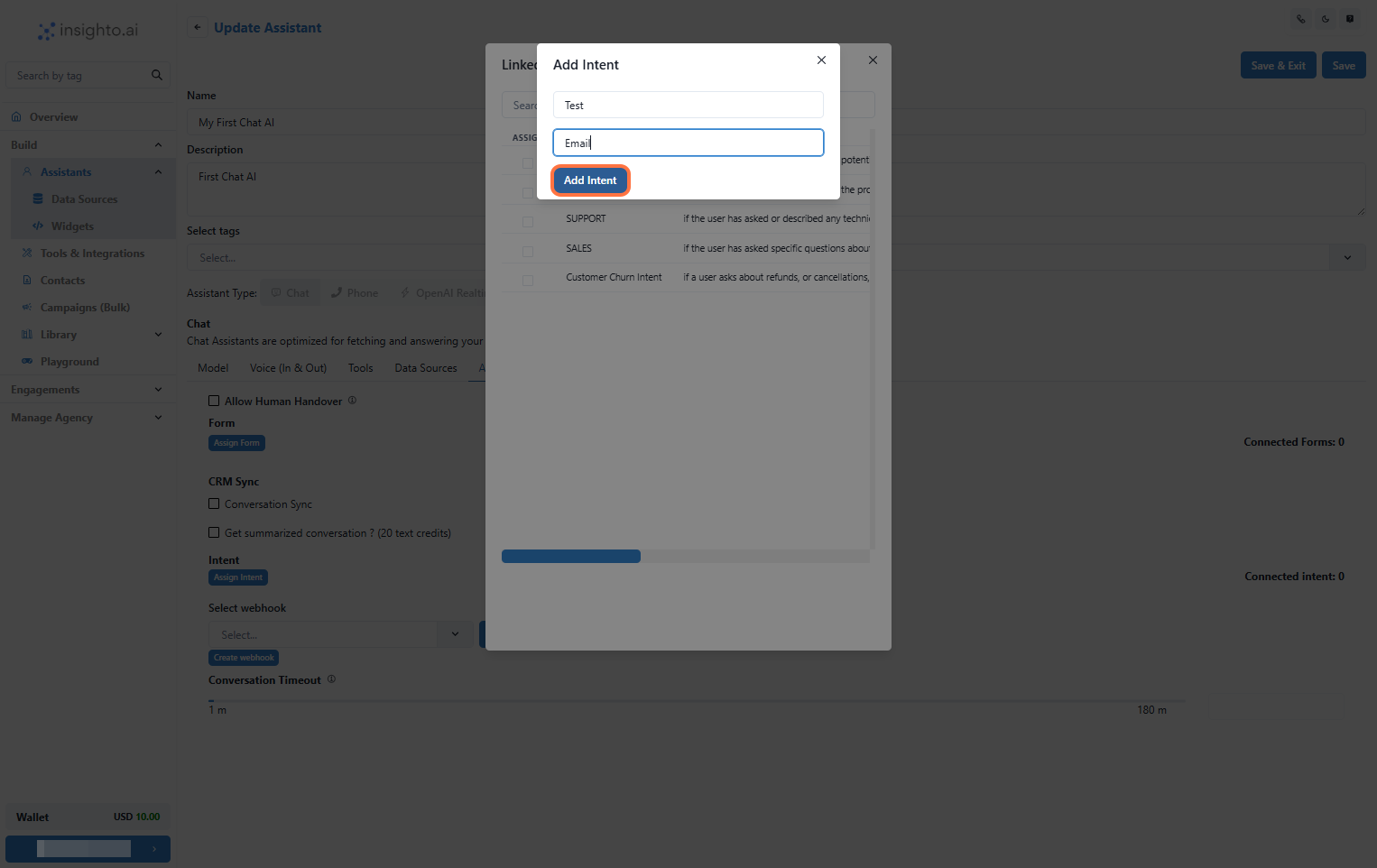Image resolution: width=1377 pixels, height=868 pixels.
Task: Switch to the Data Sources tab
Action: pyautogui.click(x=426, y=368)
